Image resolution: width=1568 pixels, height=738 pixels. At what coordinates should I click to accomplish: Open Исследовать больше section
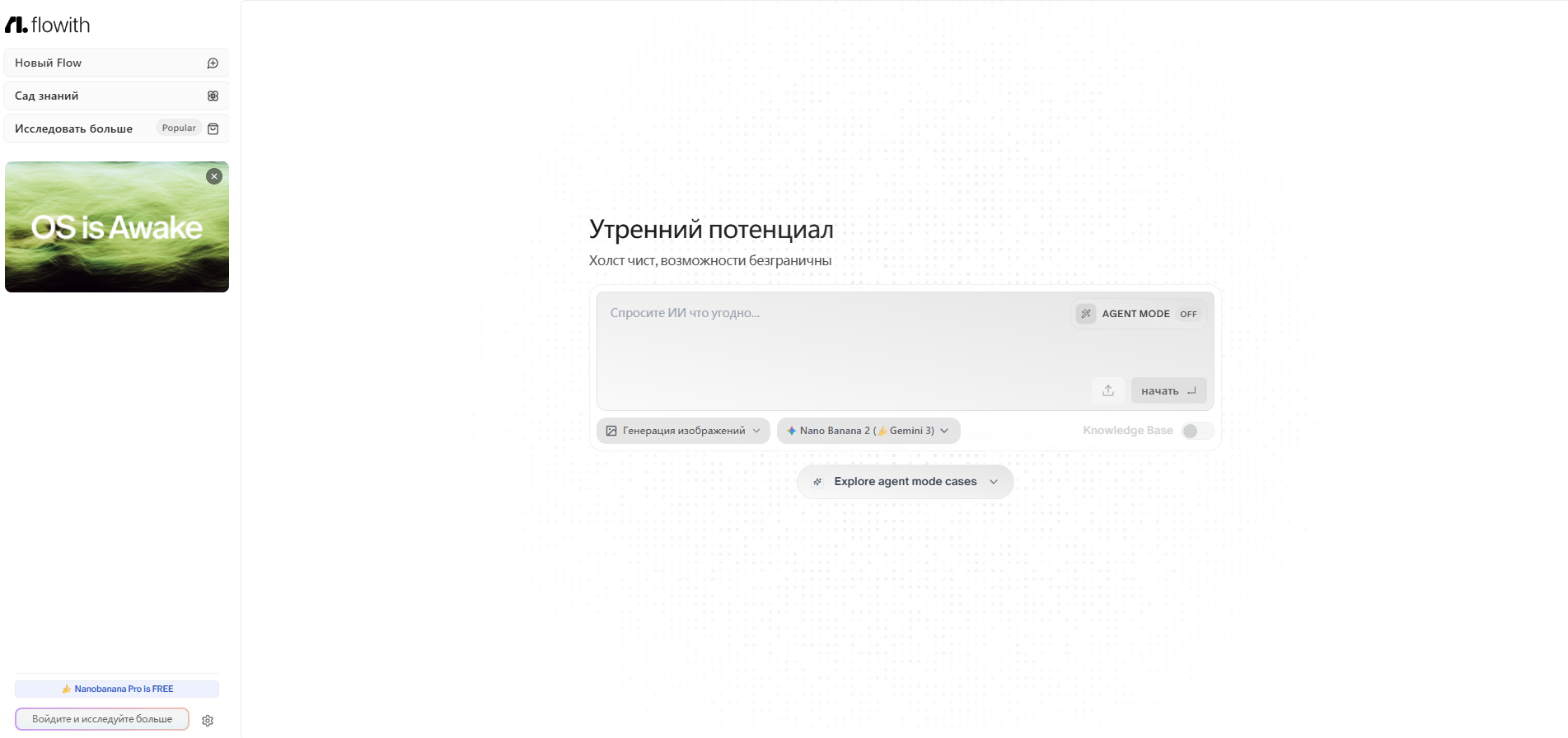116,128
